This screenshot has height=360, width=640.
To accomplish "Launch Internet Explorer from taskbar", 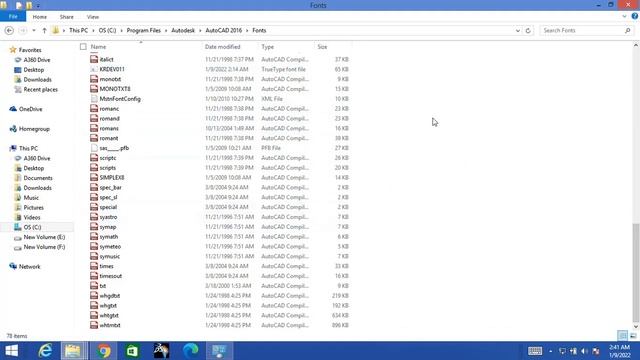I will point(45,351).
